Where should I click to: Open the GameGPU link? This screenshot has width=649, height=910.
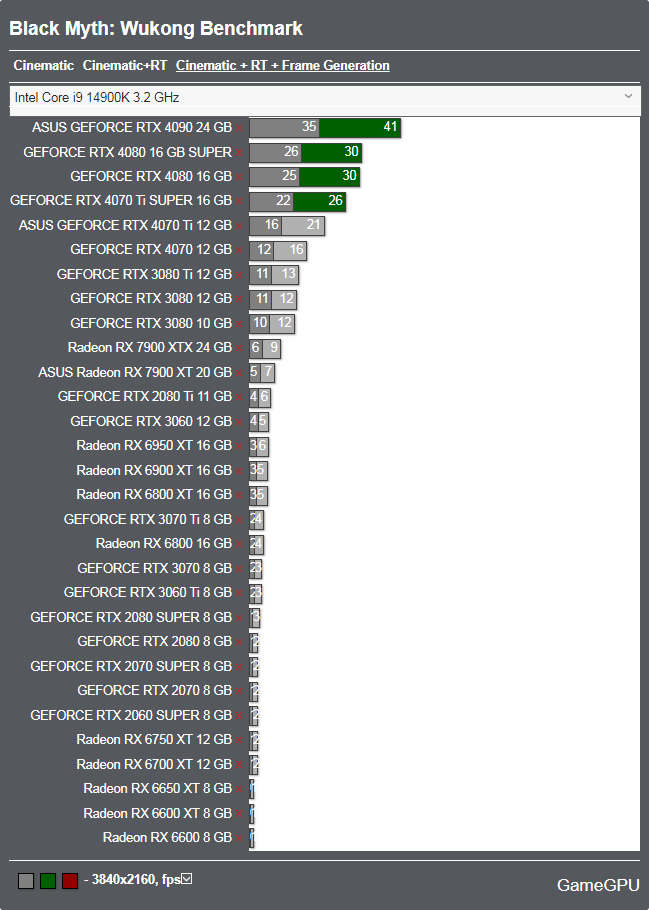[x=598, y=885]
